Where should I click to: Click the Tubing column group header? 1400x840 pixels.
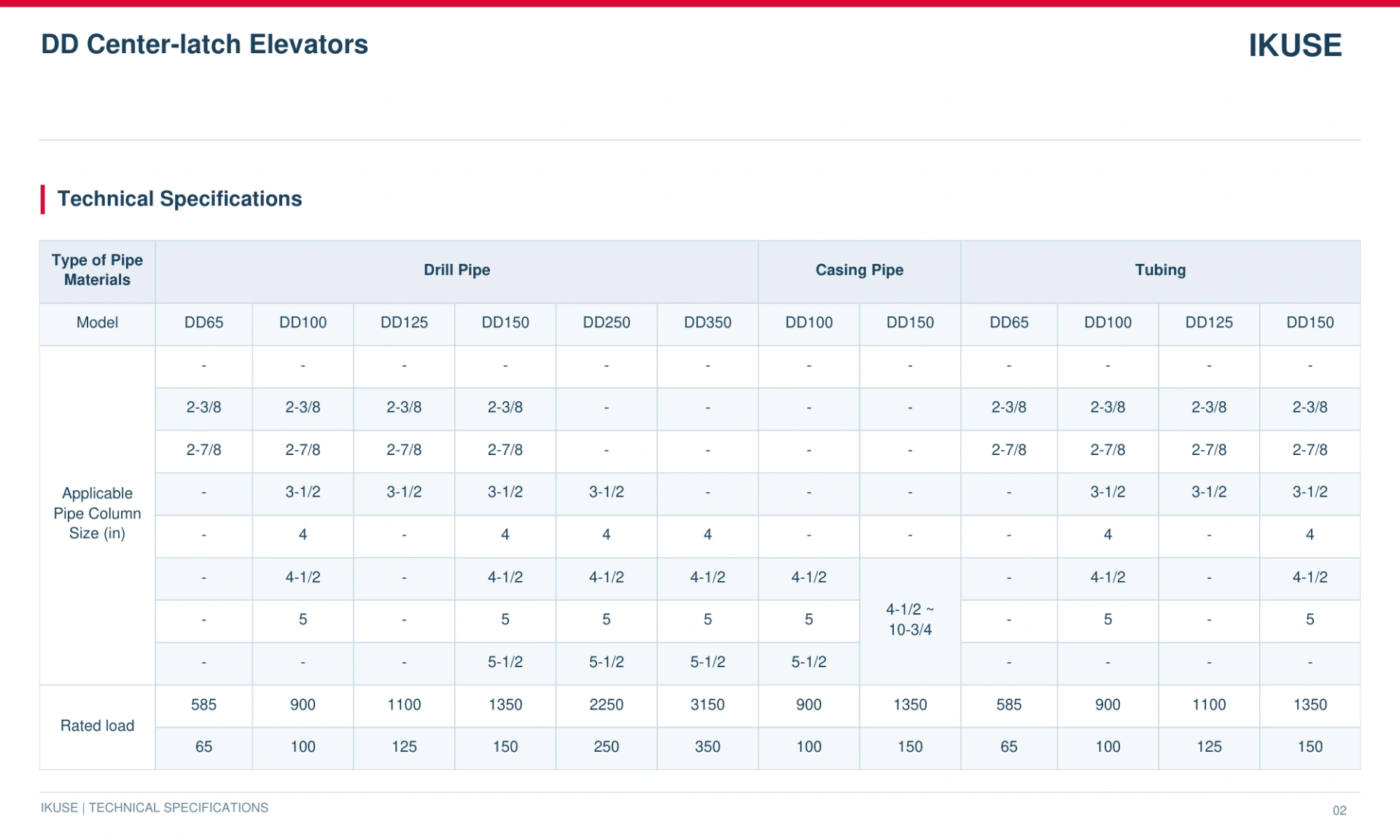point(1160,271)
